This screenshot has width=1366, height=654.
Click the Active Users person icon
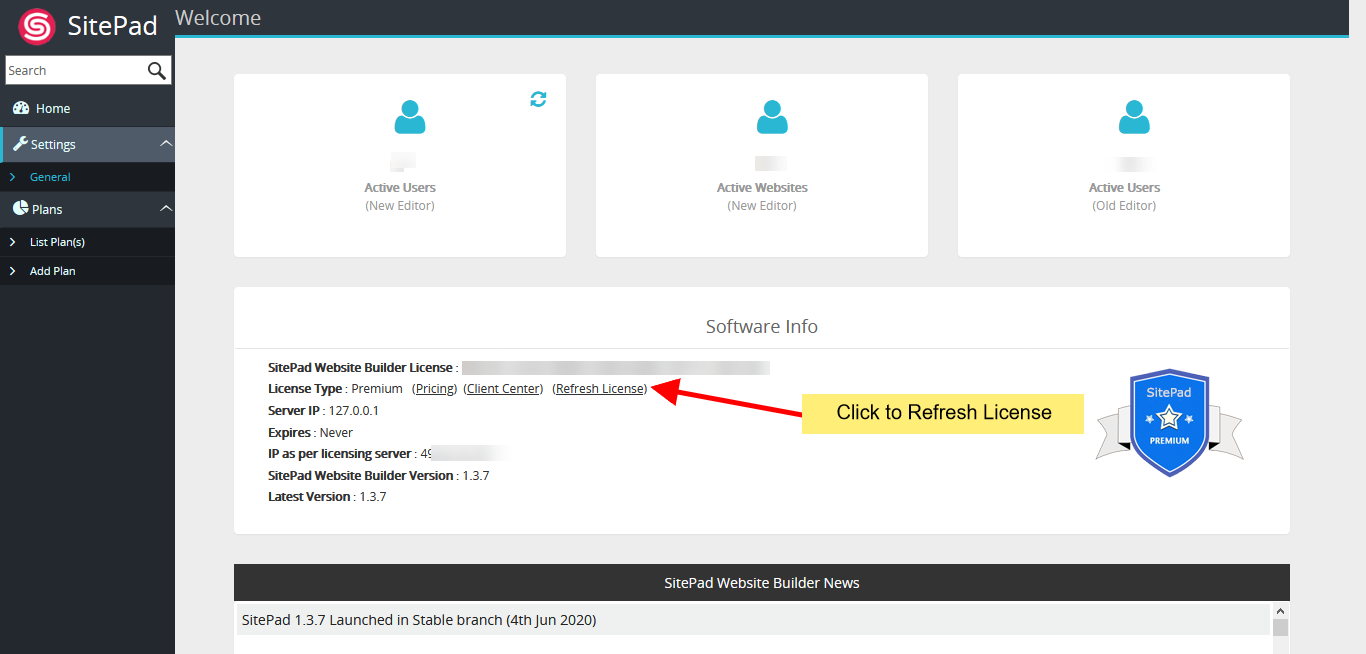click(x=409, y=116)
